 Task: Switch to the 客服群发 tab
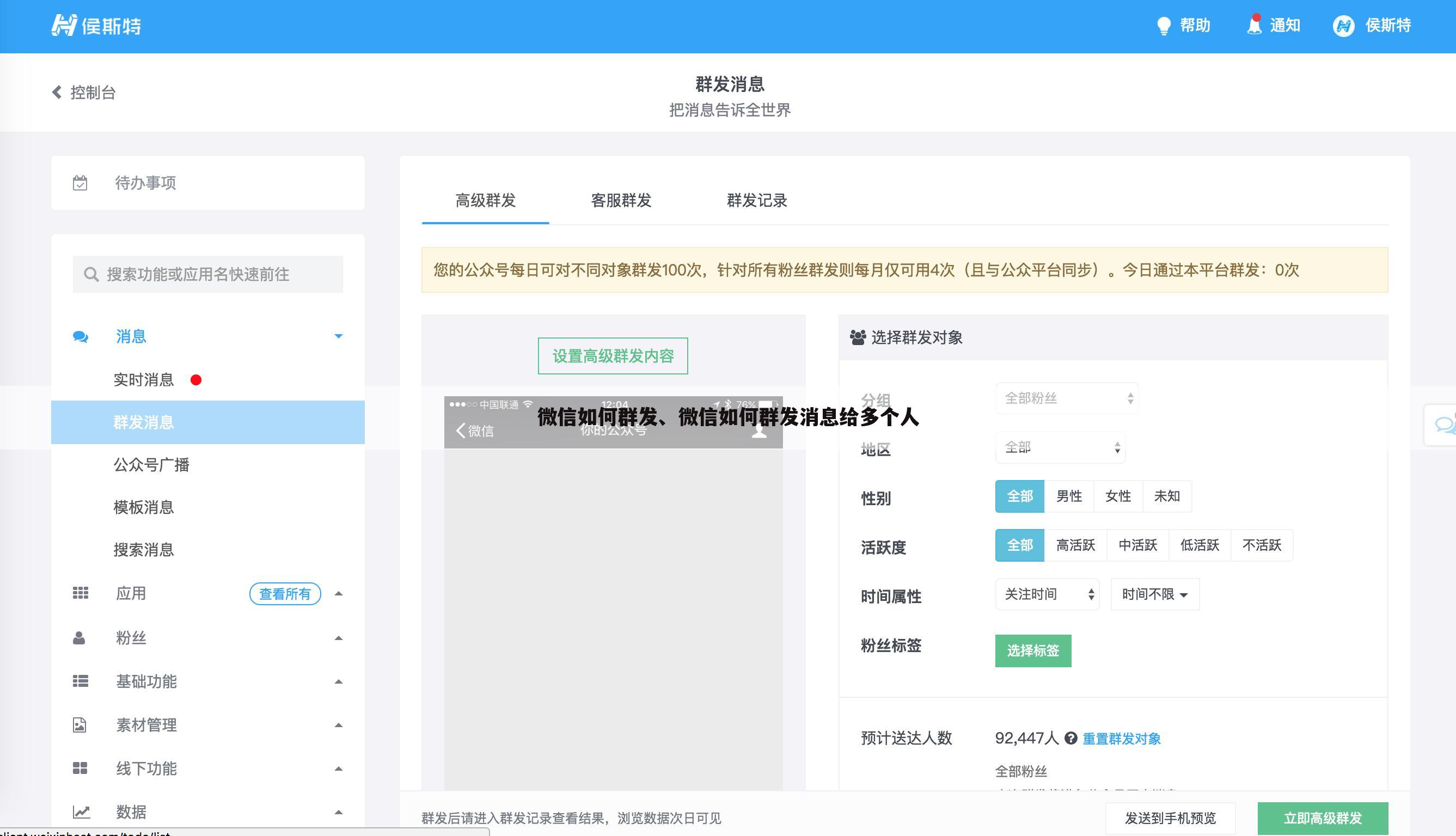[x=621, y=200]
